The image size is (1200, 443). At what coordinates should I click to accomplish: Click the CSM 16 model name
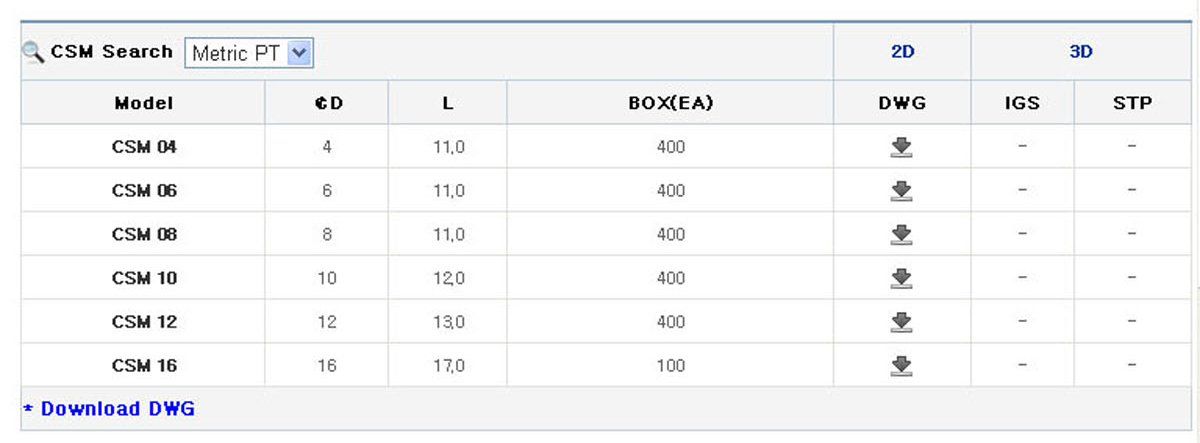point(144,366)
